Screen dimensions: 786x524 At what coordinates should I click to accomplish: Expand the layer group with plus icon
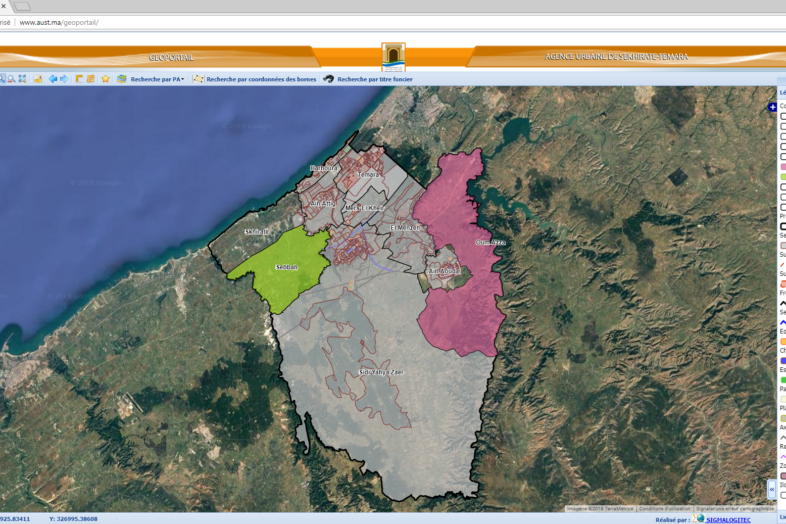pyautogui.click(x=772, y=106)
